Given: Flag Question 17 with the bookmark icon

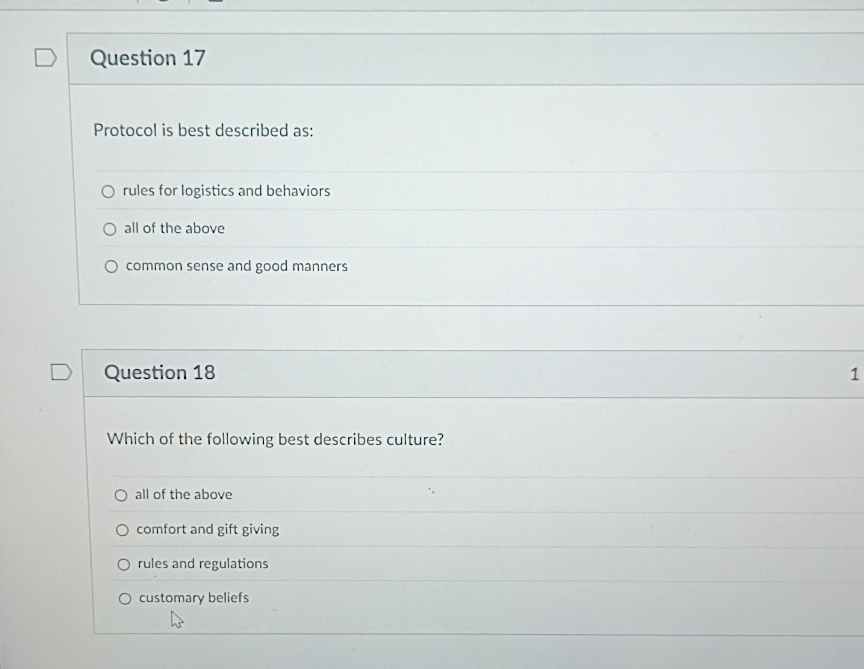Looking at the screenshot, I should click(46, 57).
